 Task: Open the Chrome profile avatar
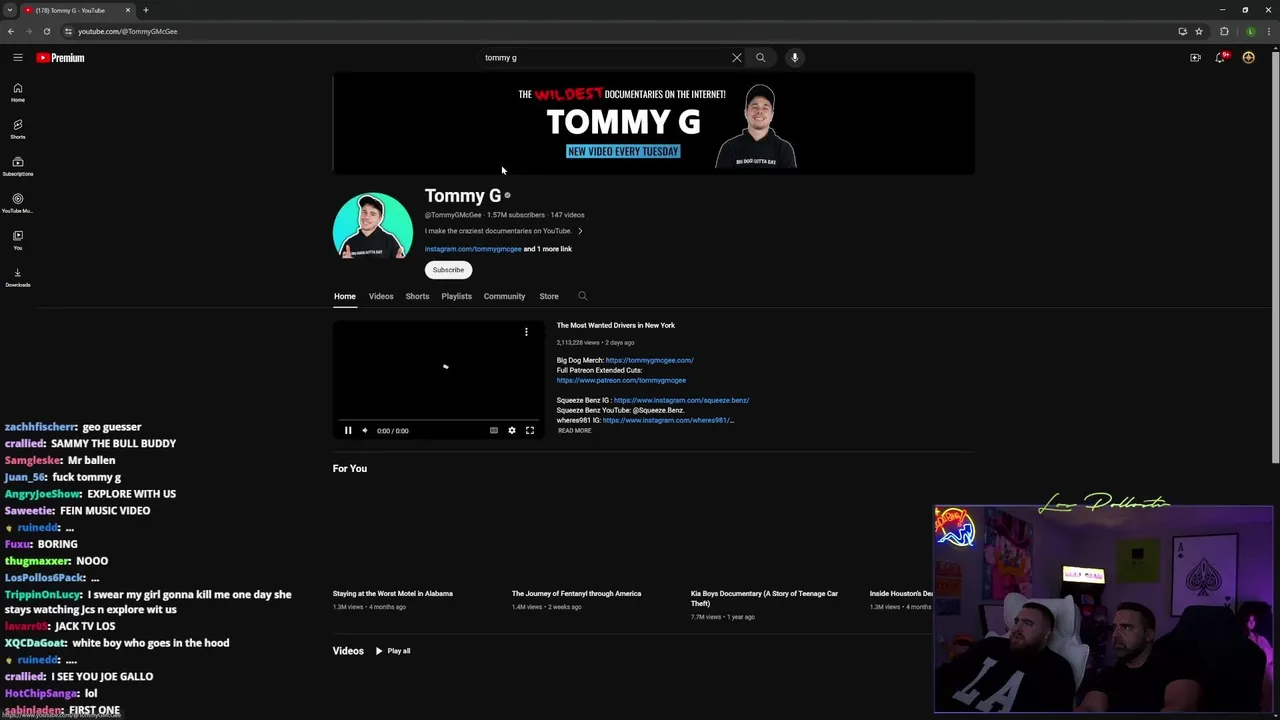pos(1250,31)
